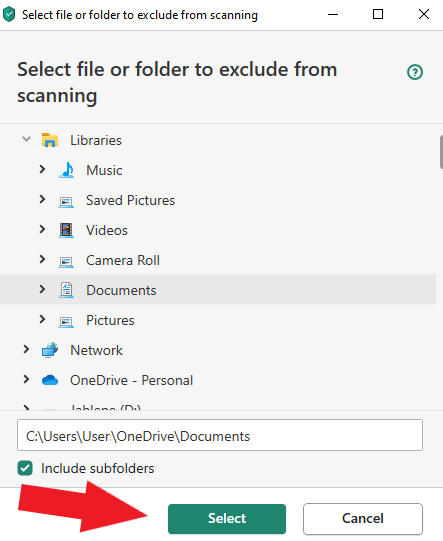Viewport: 443px width, 541px height.
Task: Collapse the Libraries tree node
Action: pyautogui.click(x=26, y=139)
